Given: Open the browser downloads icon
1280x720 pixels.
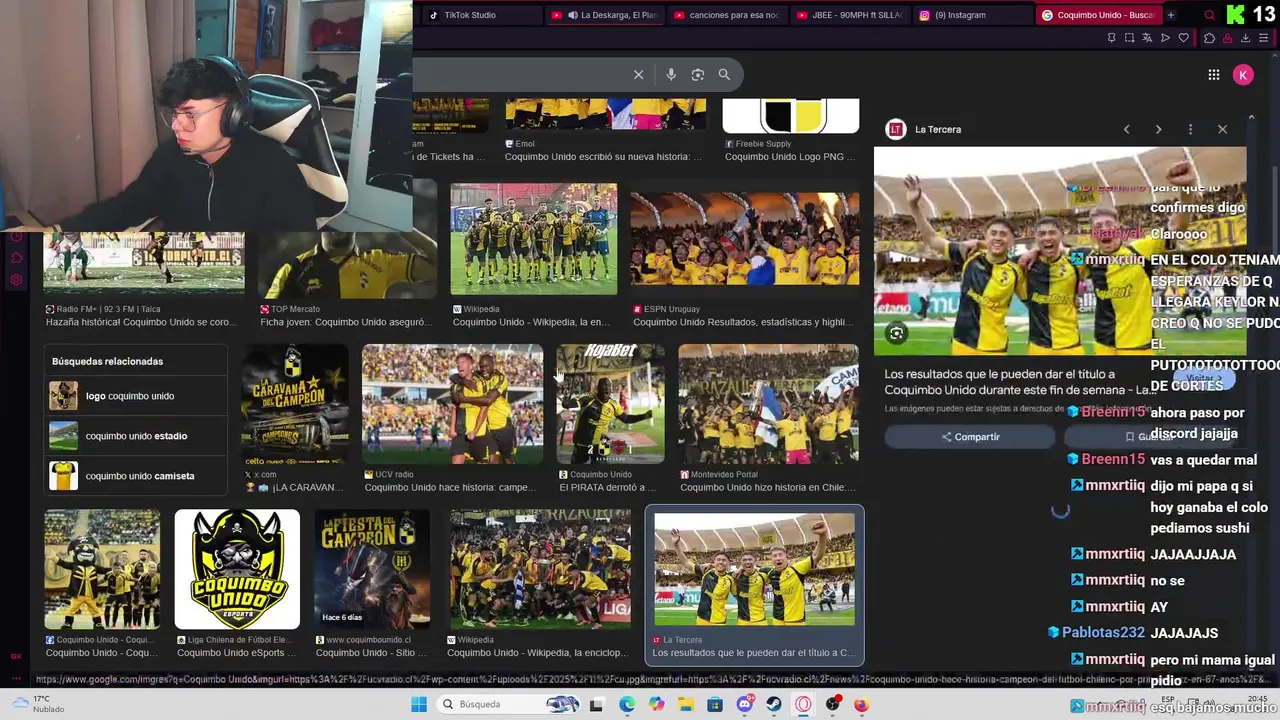Looking at the screenshot, I should pos(1245,38).
